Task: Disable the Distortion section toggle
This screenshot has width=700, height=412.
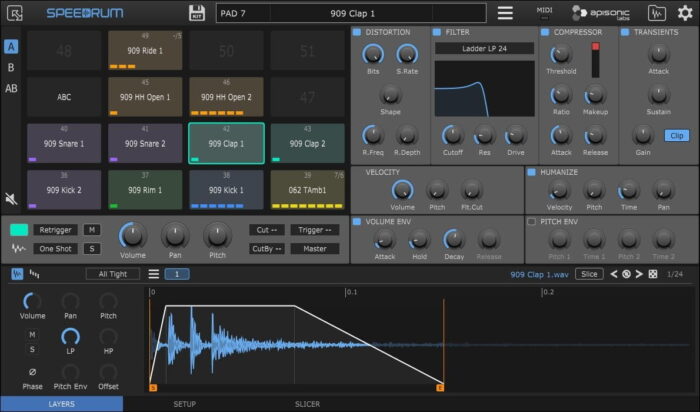Action: click(x=357, y=32)
